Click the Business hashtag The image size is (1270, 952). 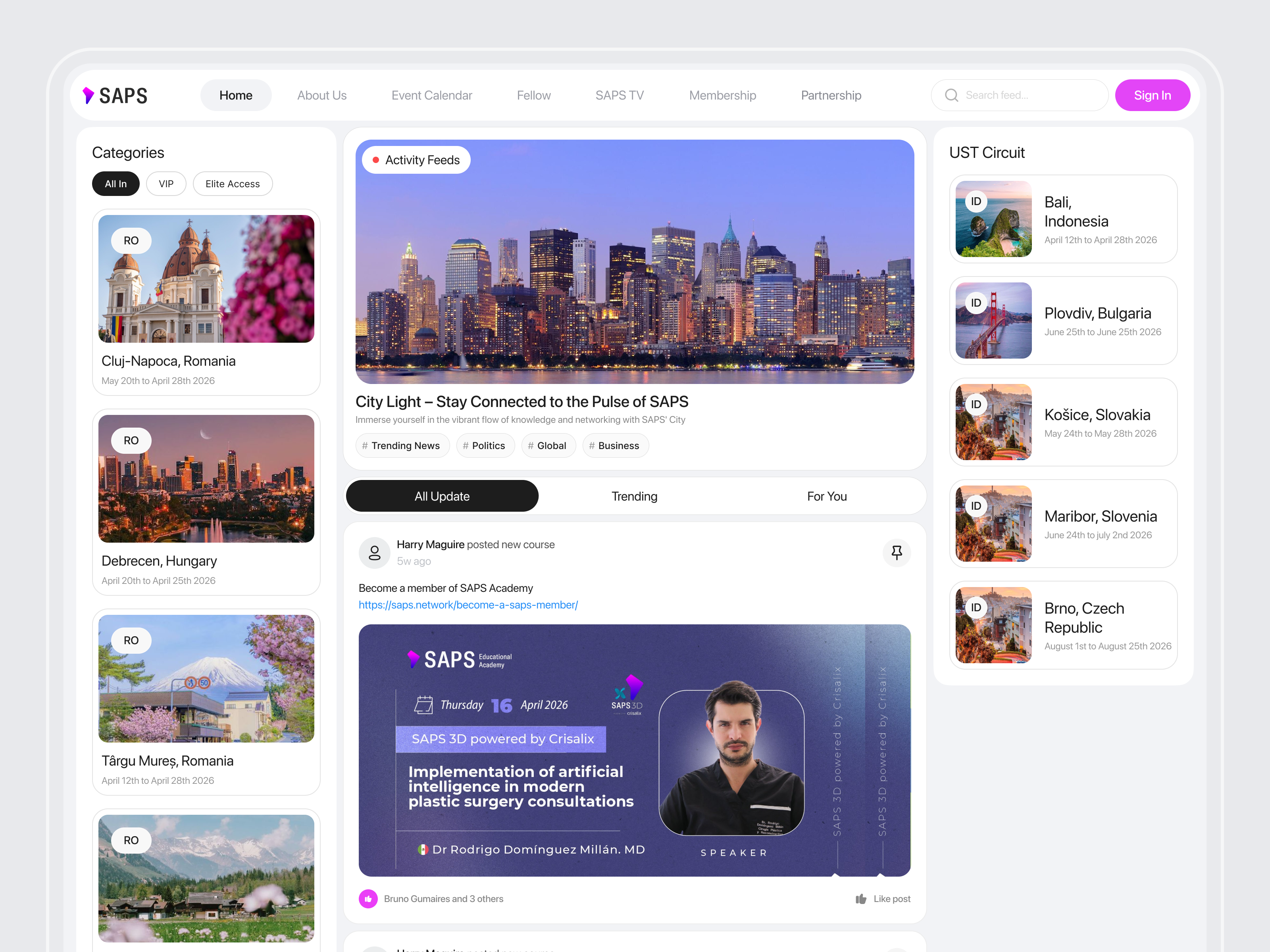click(x=616, y=445)
